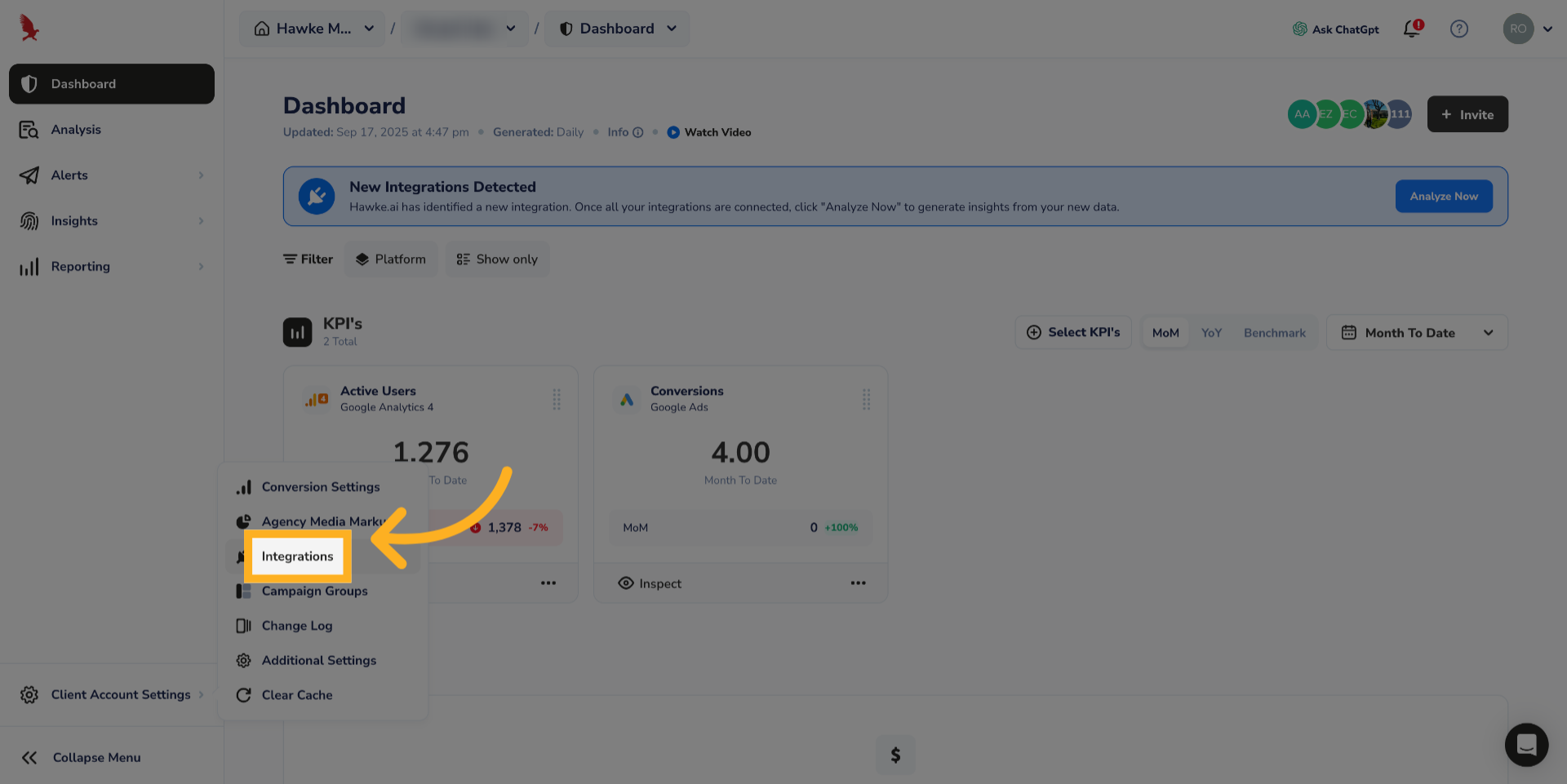Click the Analysis magnifier icon
The image size is (1567, 784).
coord(29,130)
